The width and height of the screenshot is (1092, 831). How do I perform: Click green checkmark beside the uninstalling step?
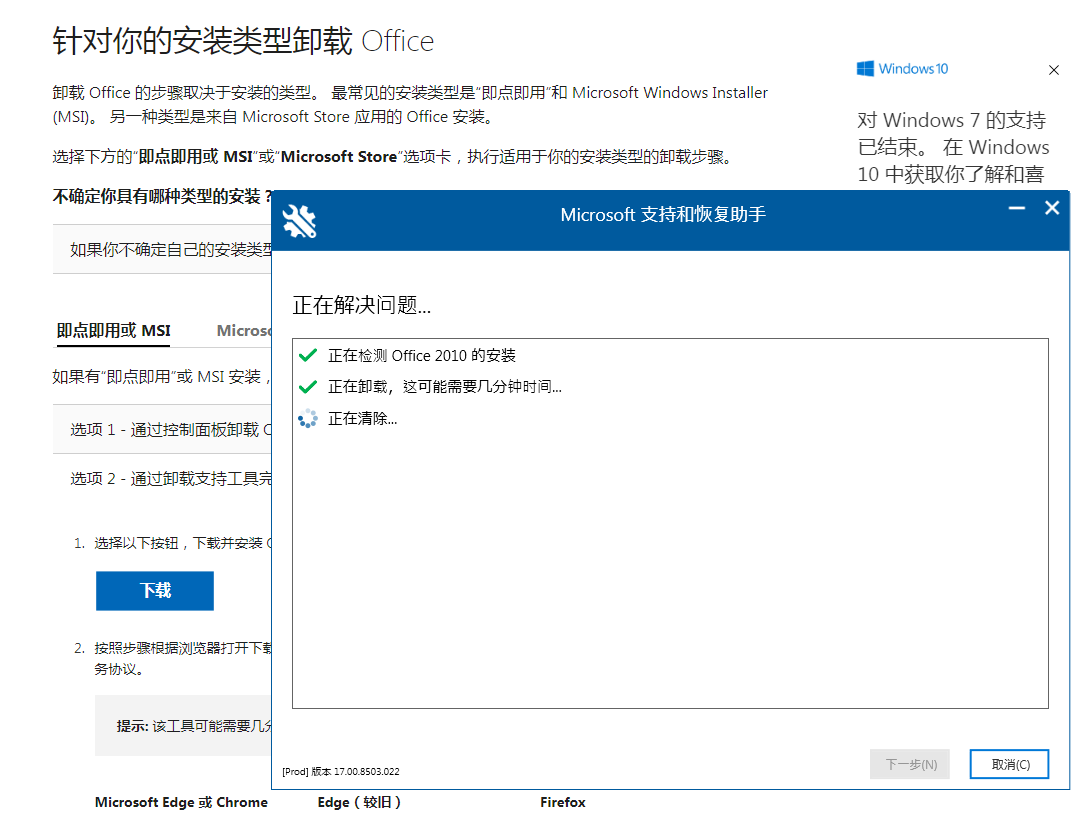tap(308, 387)
